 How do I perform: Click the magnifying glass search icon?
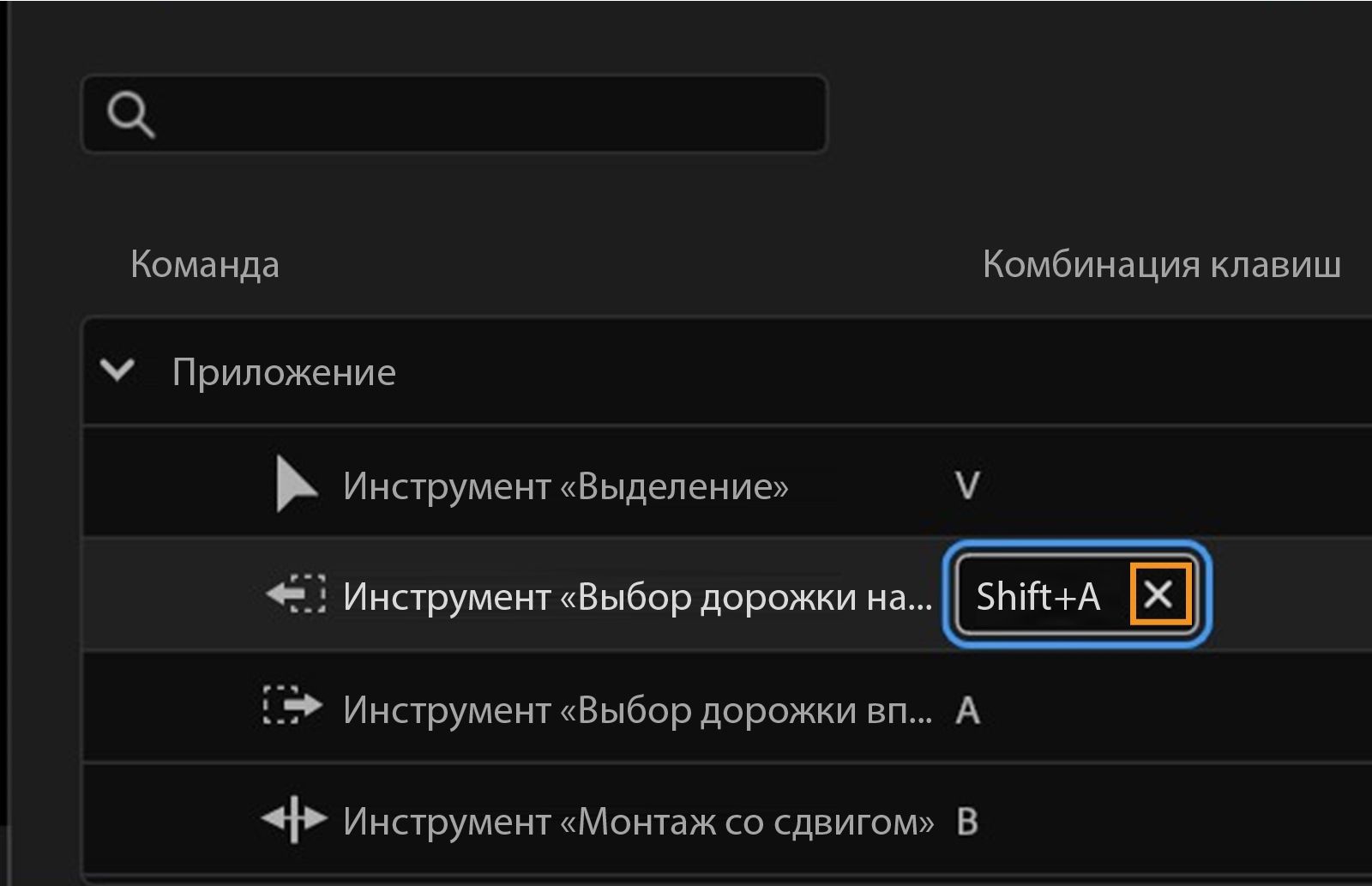coord(131,113)
